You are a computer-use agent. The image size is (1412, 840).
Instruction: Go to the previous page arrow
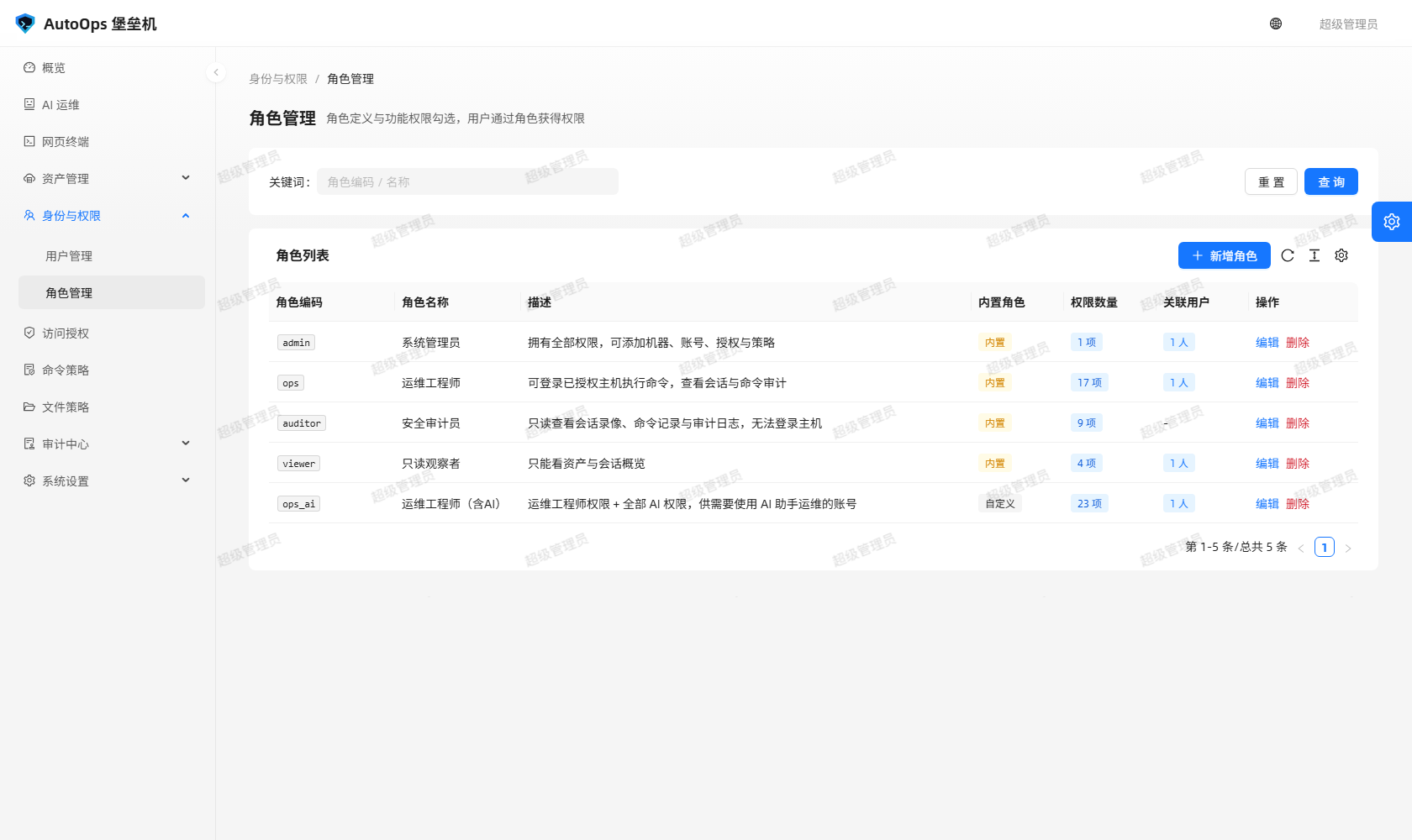[x=1301, y=548]
